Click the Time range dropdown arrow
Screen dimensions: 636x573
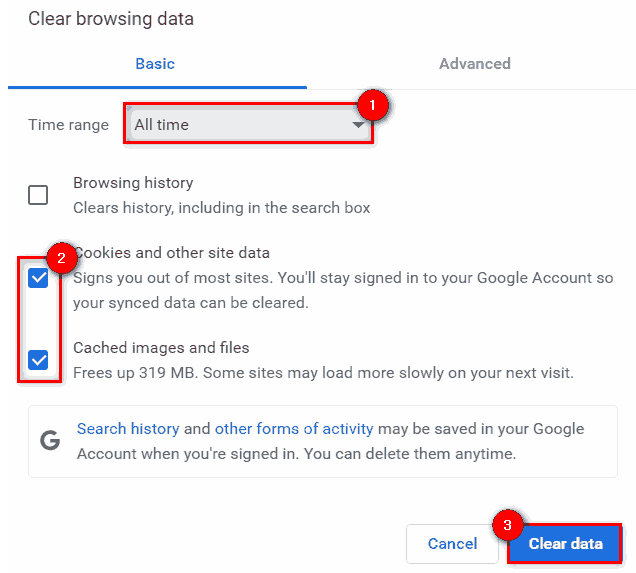coord(358,125)
